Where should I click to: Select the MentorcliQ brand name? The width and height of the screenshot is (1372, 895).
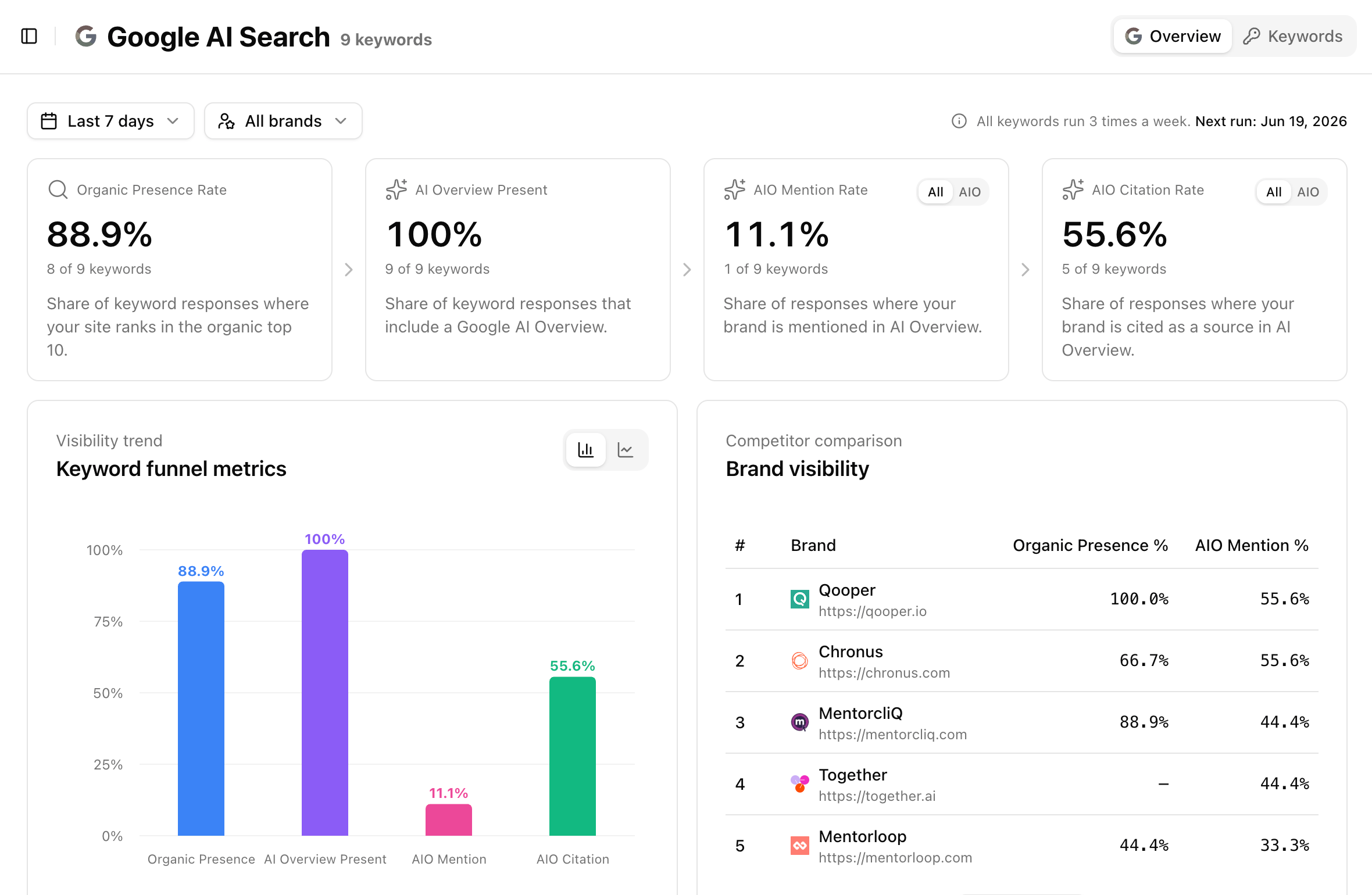[x=860, y=713]
